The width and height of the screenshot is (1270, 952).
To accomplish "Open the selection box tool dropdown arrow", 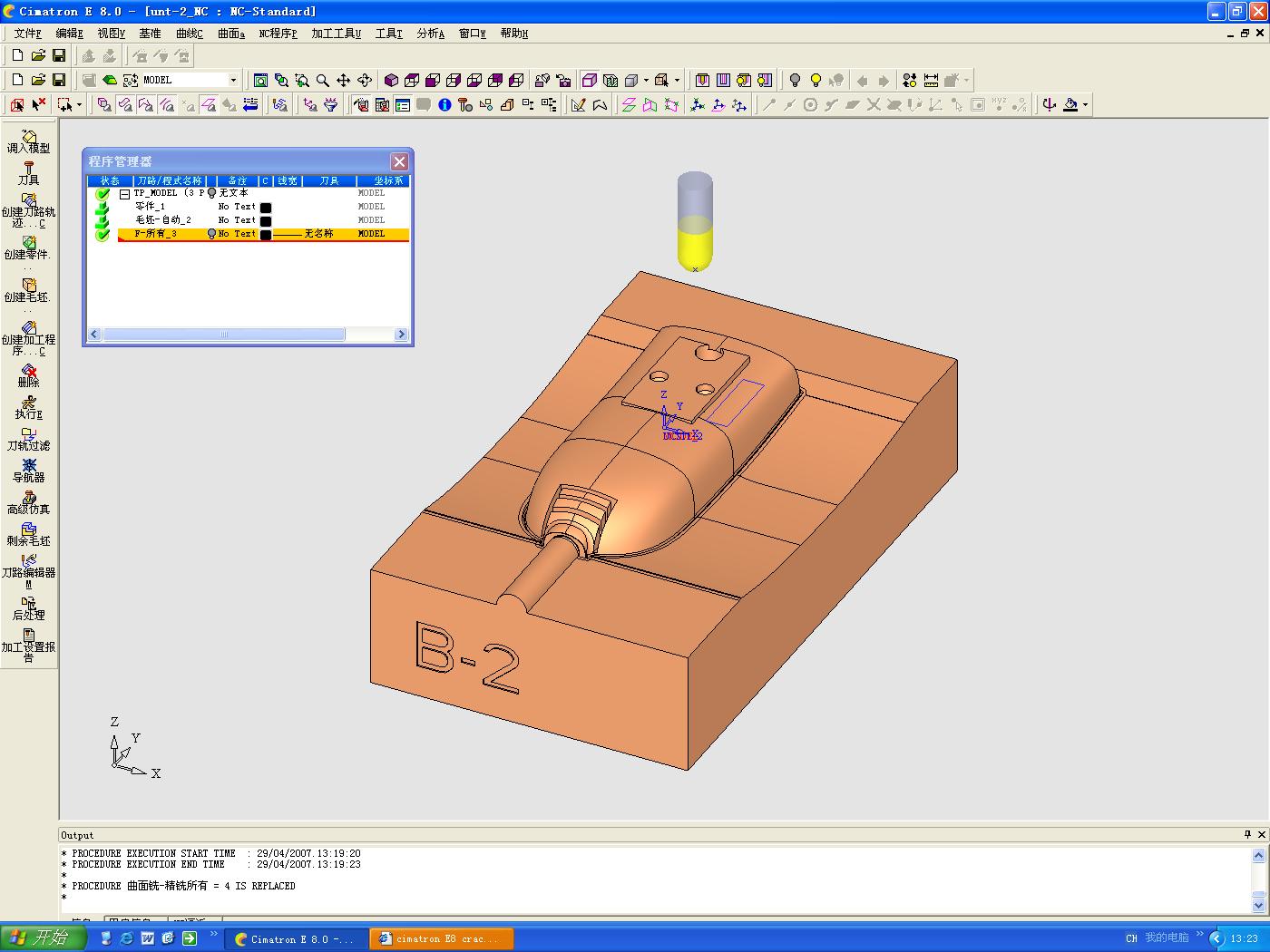I will point(79,105).
